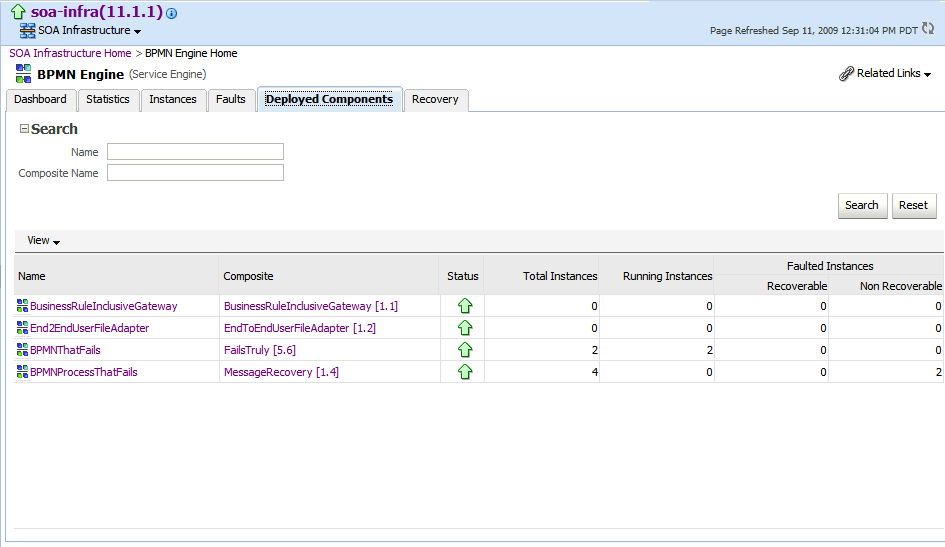945x547 pixels.
Task: Click the Search button
Action: click(862, 205)
